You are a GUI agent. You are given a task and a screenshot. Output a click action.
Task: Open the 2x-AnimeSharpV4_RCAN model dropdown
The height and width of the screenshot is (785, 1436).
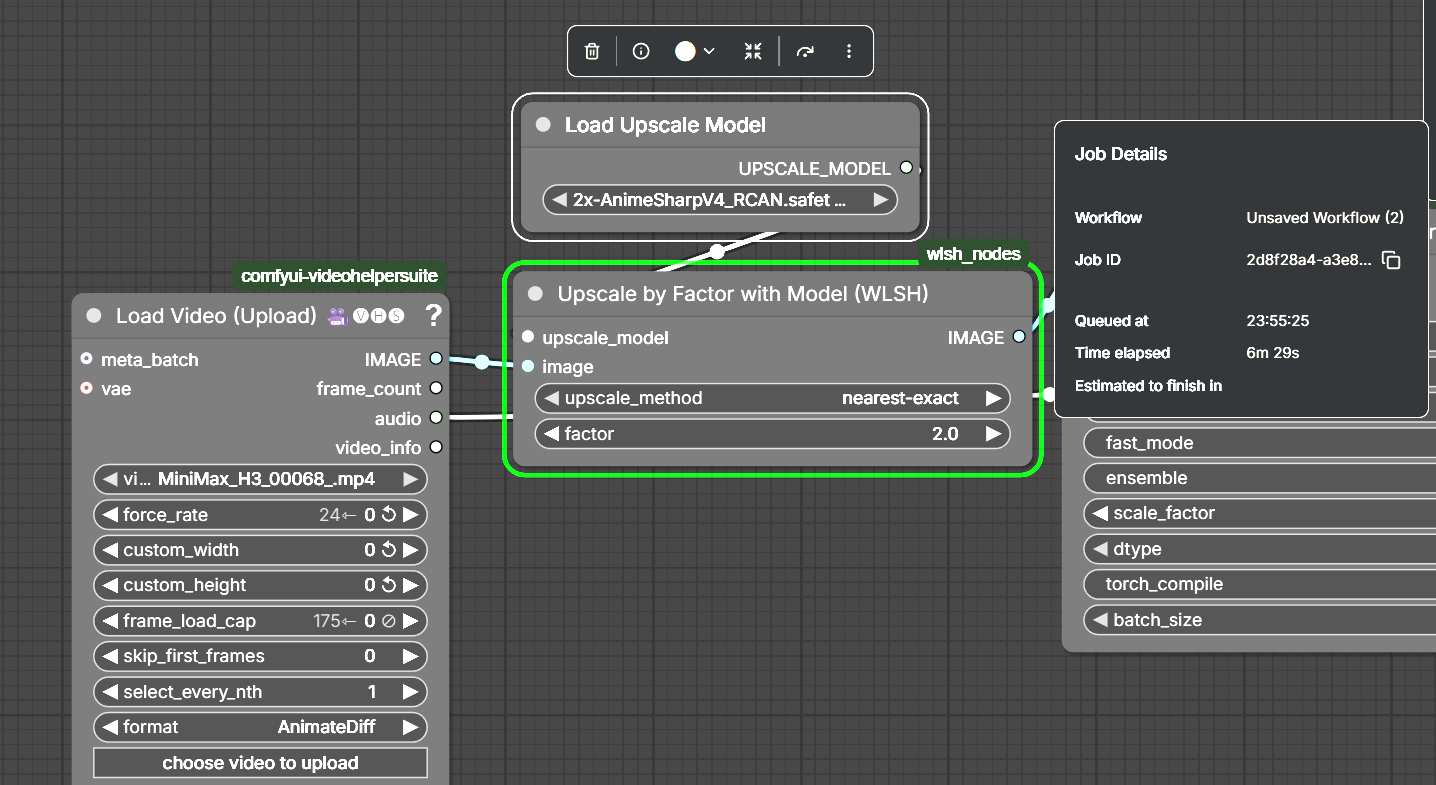click(720, 200)
